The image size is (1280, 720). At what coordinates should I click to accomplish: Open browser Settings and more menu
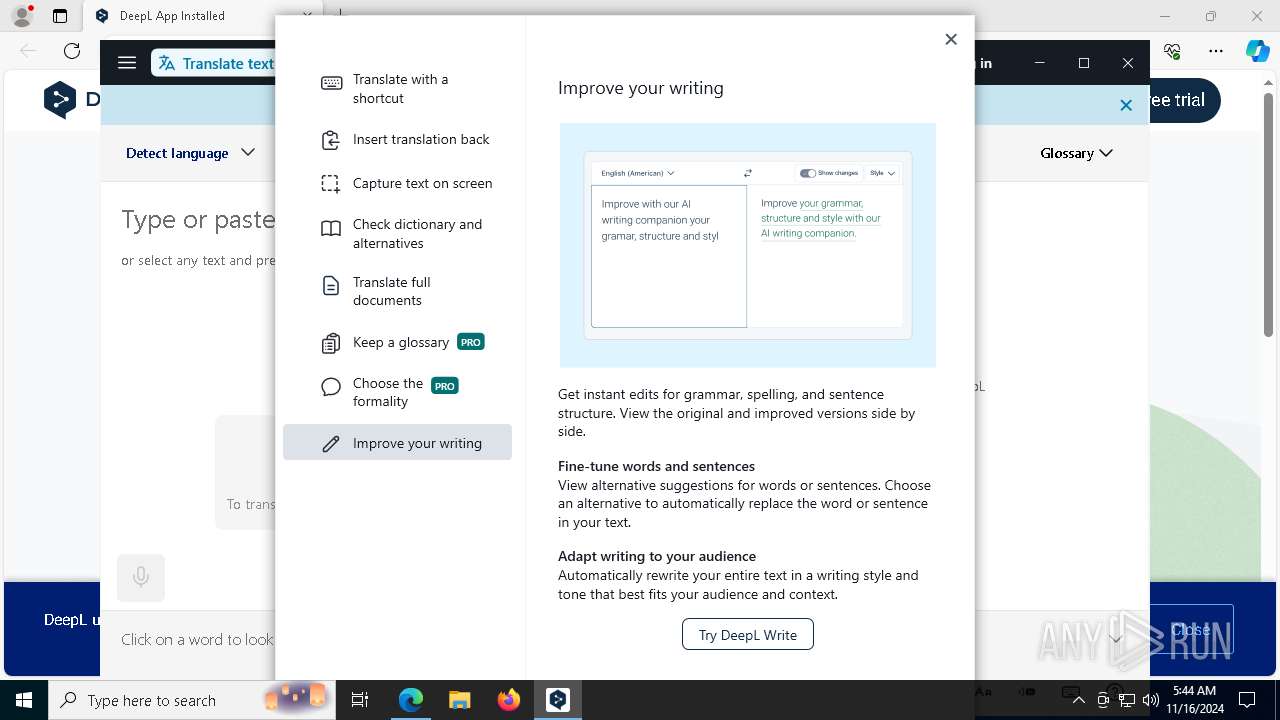pyautogui.click(x=1215, y=51)
